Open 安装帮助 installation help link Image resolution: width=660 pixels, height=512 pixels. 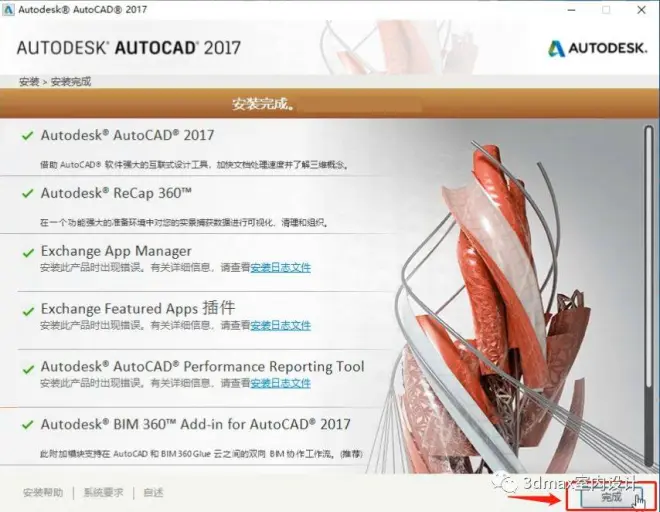[x=43, y=492]
